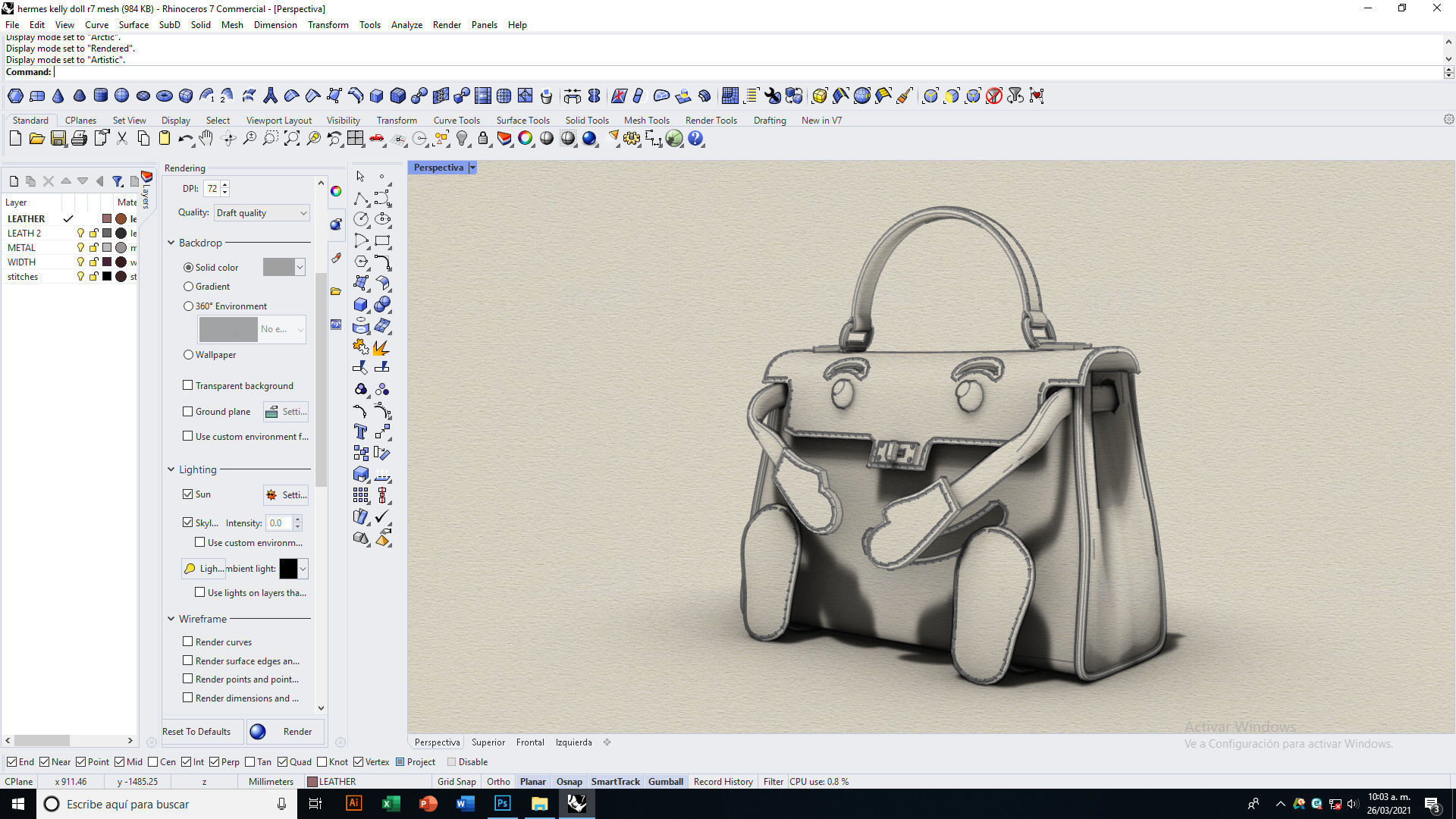Click the black ambient light color swatch
This screenshot has height=819, width=1456.
tap(288, 569)
